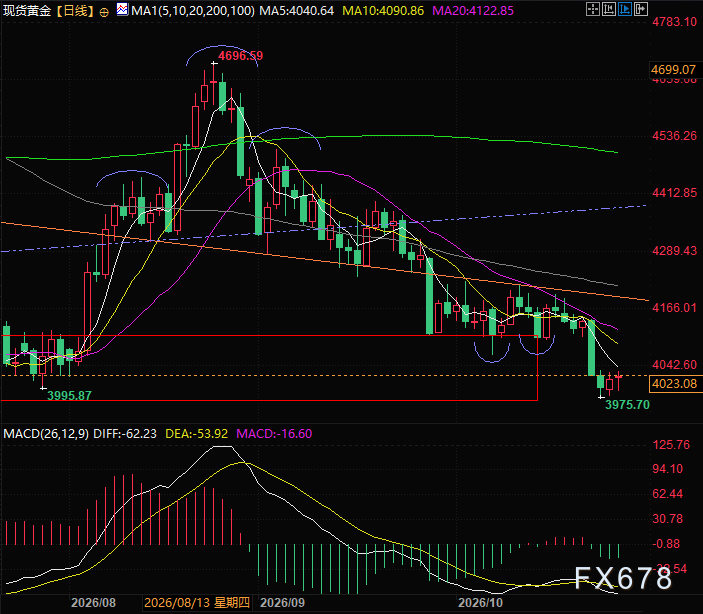Click the 4412.85 price axis label

coord(674,193)
